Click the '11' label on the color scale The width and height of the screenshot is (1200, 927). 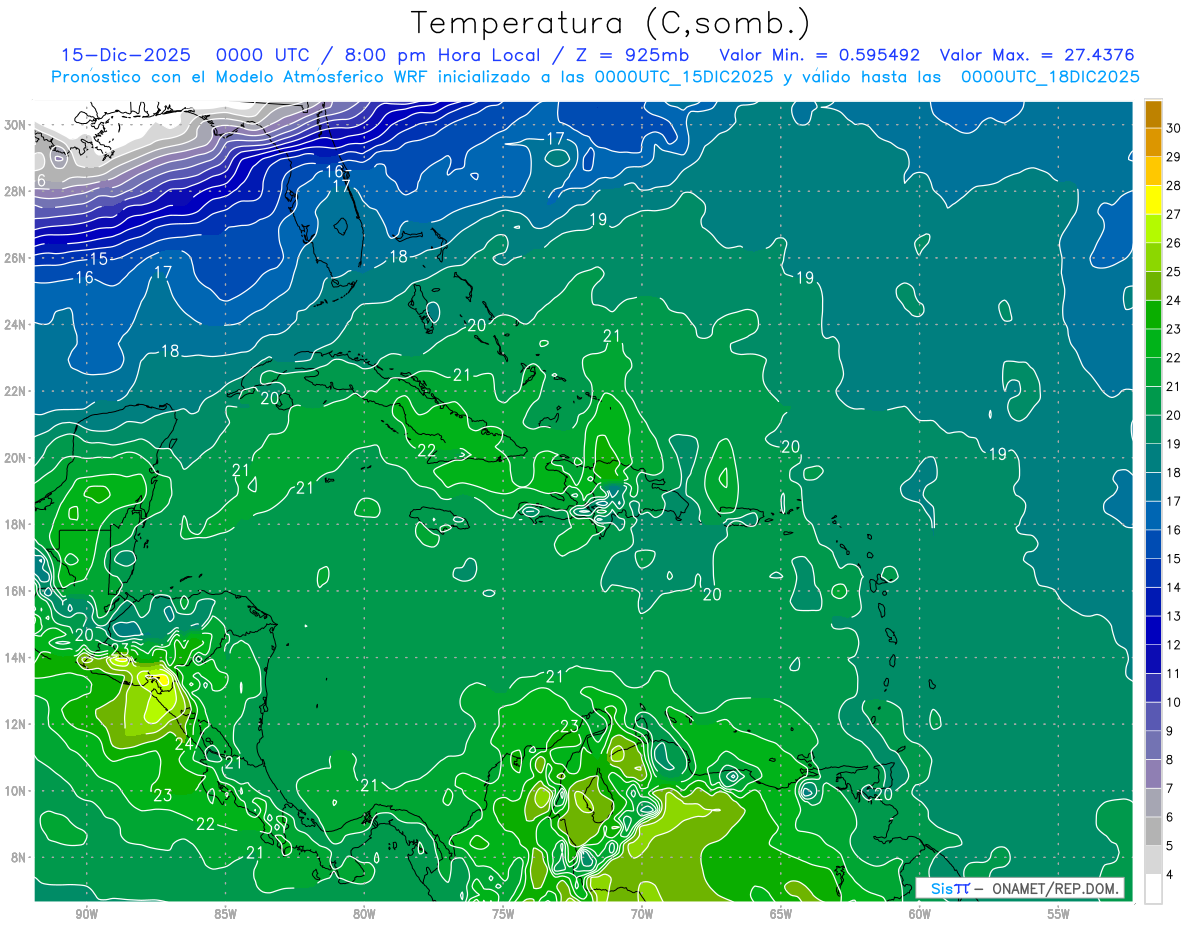[1174, 673]
